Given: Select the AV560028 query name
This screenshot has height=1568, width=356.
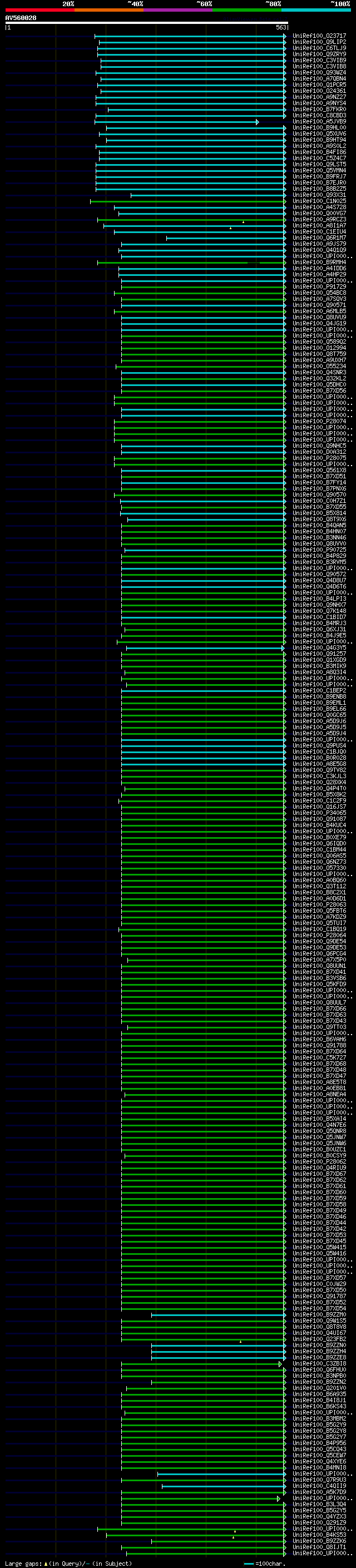Looking at the screenshot, I should coord(21,18).
